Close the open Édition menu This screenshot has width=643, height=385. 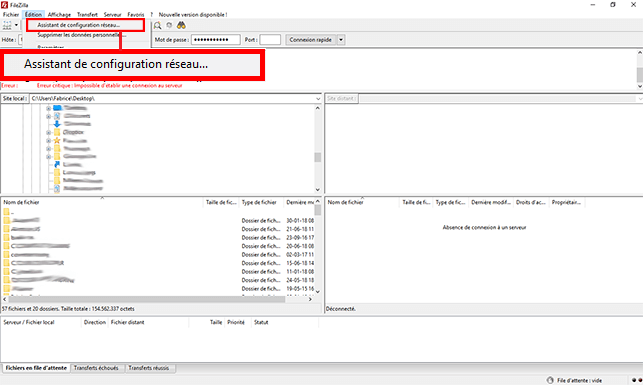33,14
